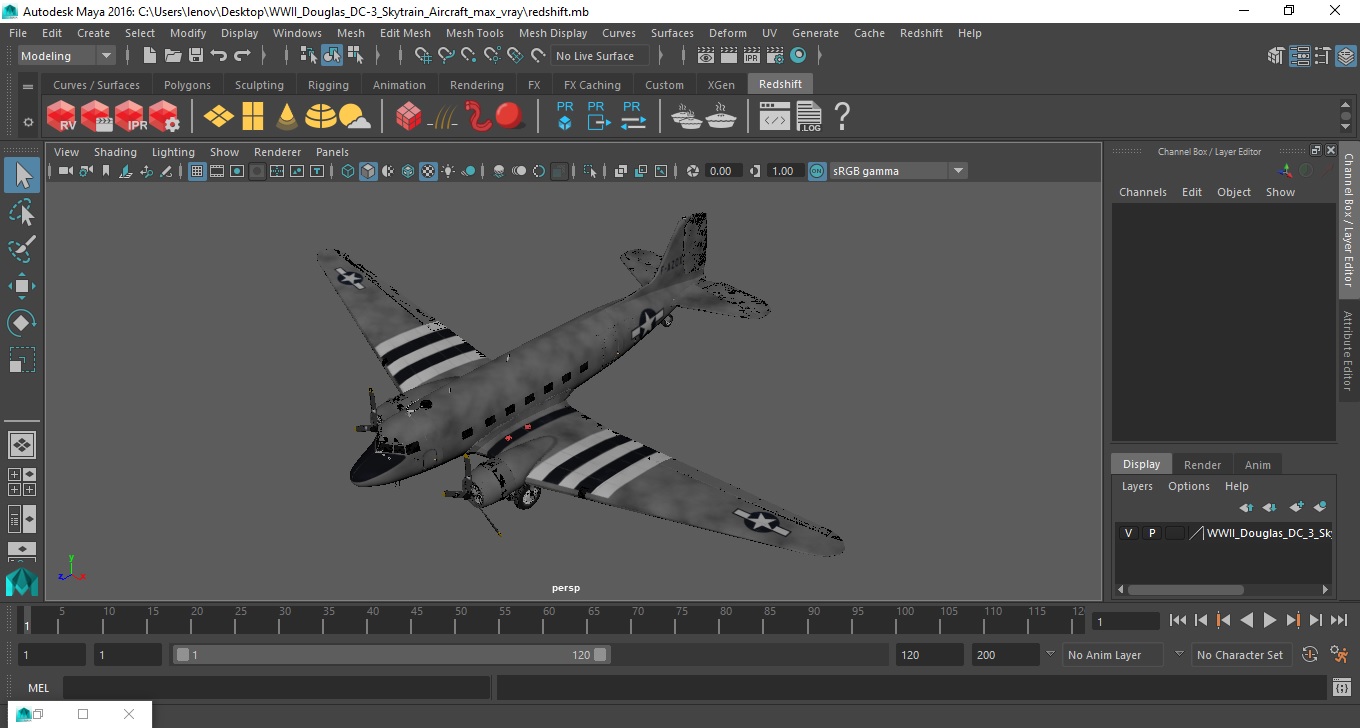The image size is (1360, 728).
Task: Open Redshift script code window icon
Action: 775,116
